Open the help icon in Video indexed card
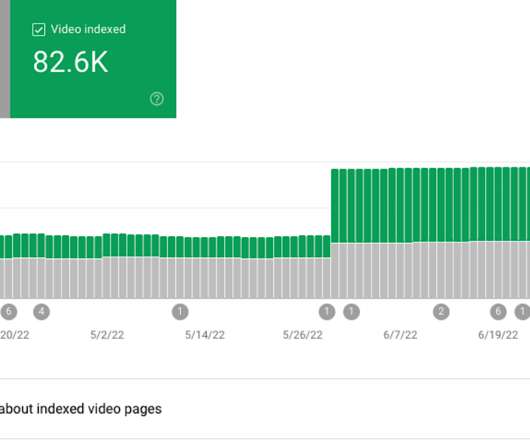Viewport: 530px width, 442px height. coord(156,99)
